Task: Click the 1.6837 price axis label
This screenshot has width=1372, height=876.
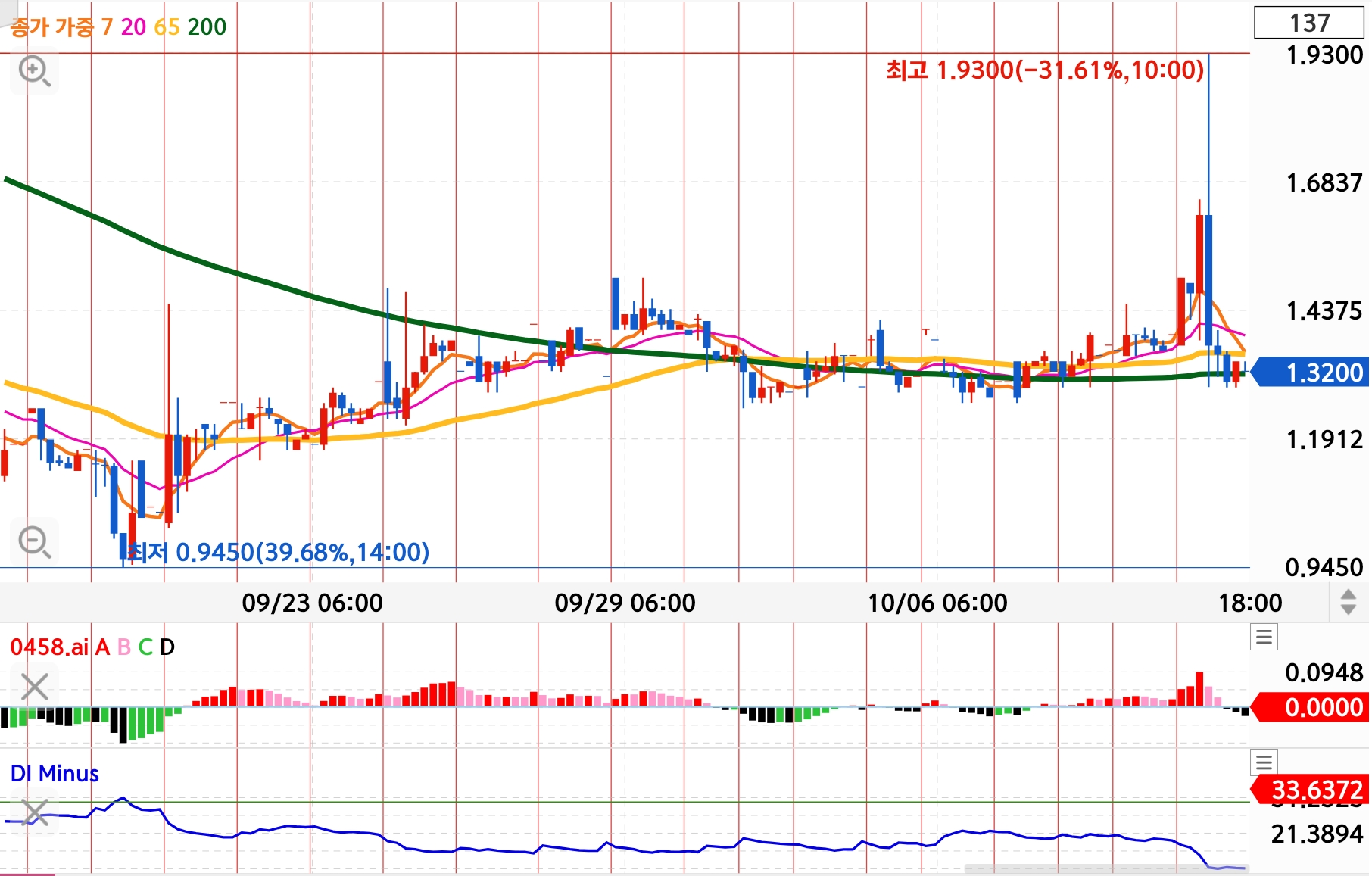Action: point(1324,183)
